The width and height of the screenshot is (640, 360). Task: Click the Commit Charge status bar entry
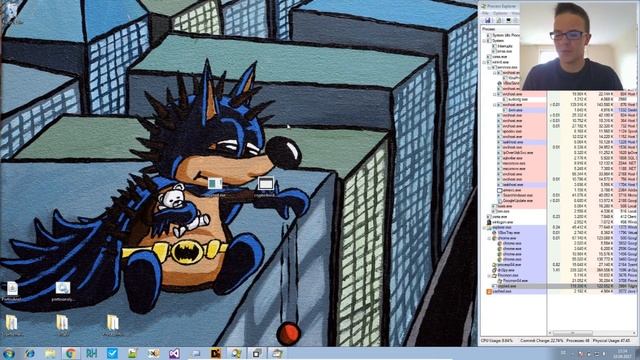point(542,340)
